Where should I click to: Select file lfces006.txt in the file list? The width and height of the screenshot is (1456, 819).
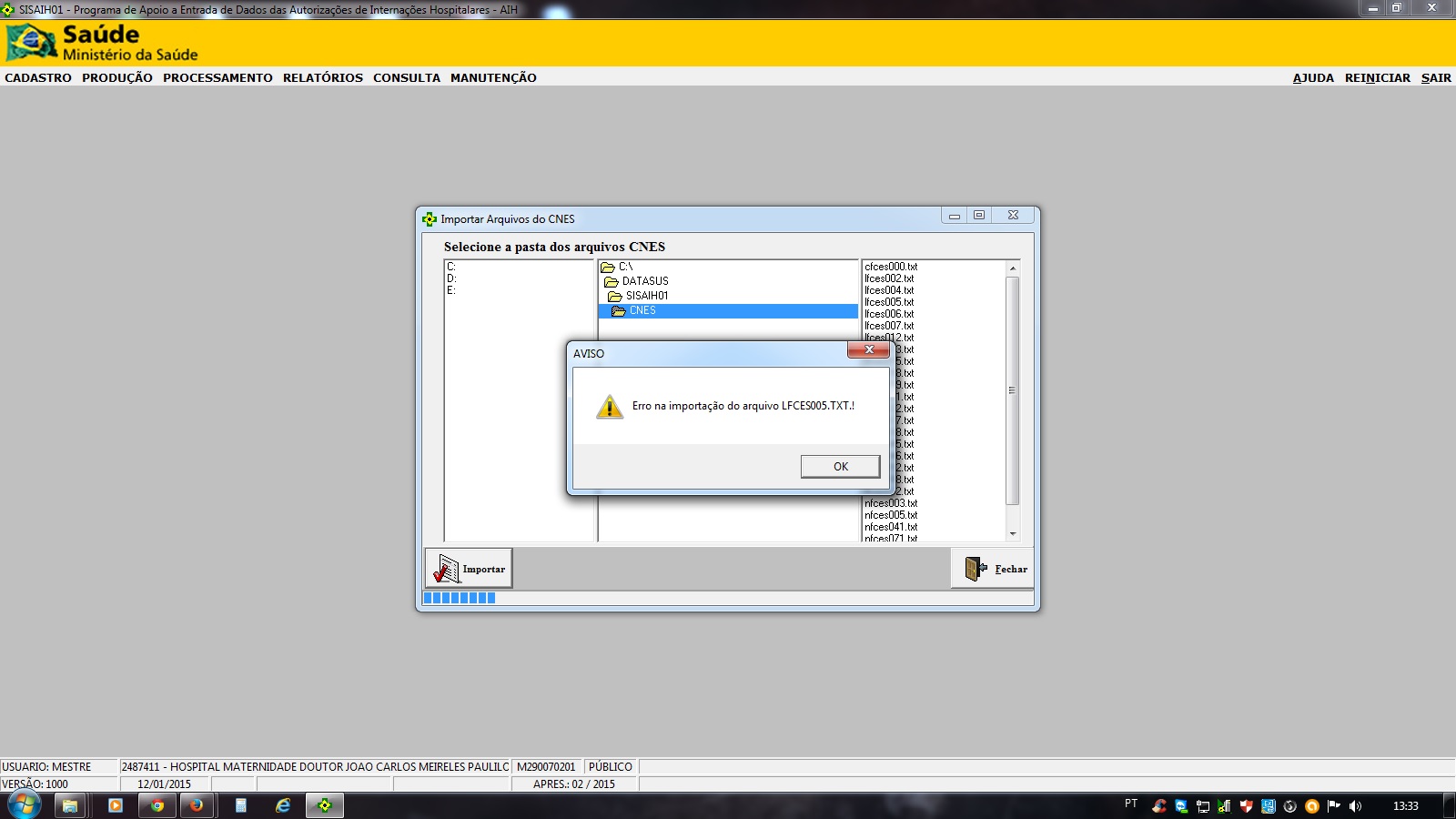[889, 314]
